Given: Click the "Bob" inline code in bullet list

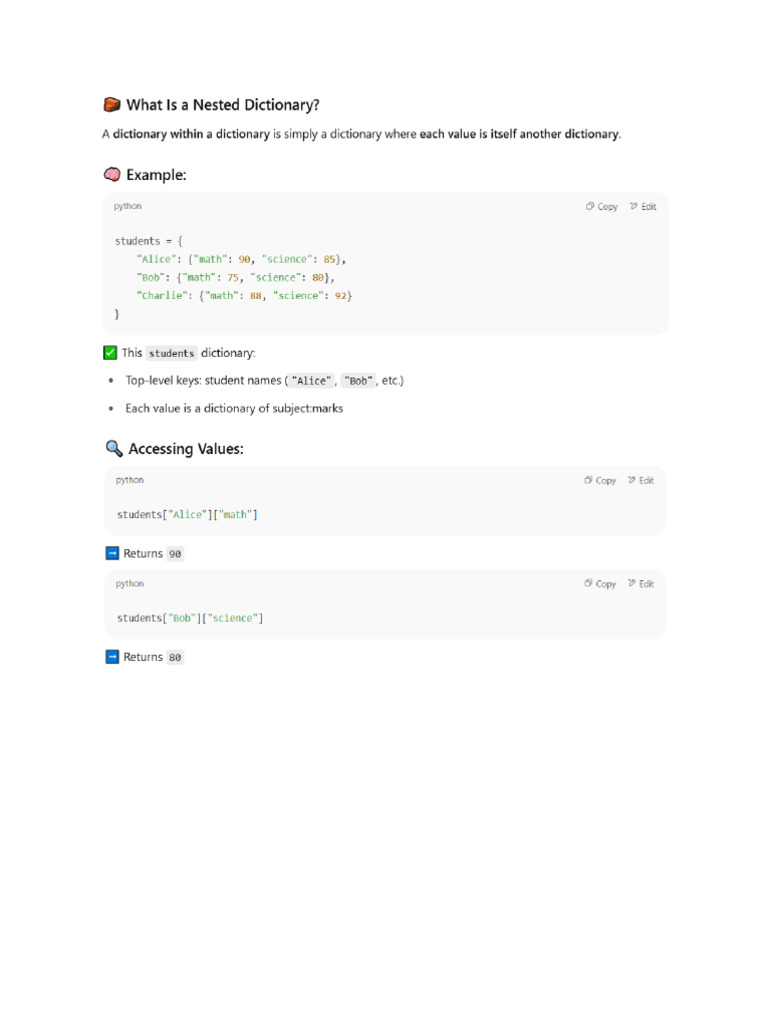Looking at the screenshot, I should pyautogui.click(x=359, y=381).
